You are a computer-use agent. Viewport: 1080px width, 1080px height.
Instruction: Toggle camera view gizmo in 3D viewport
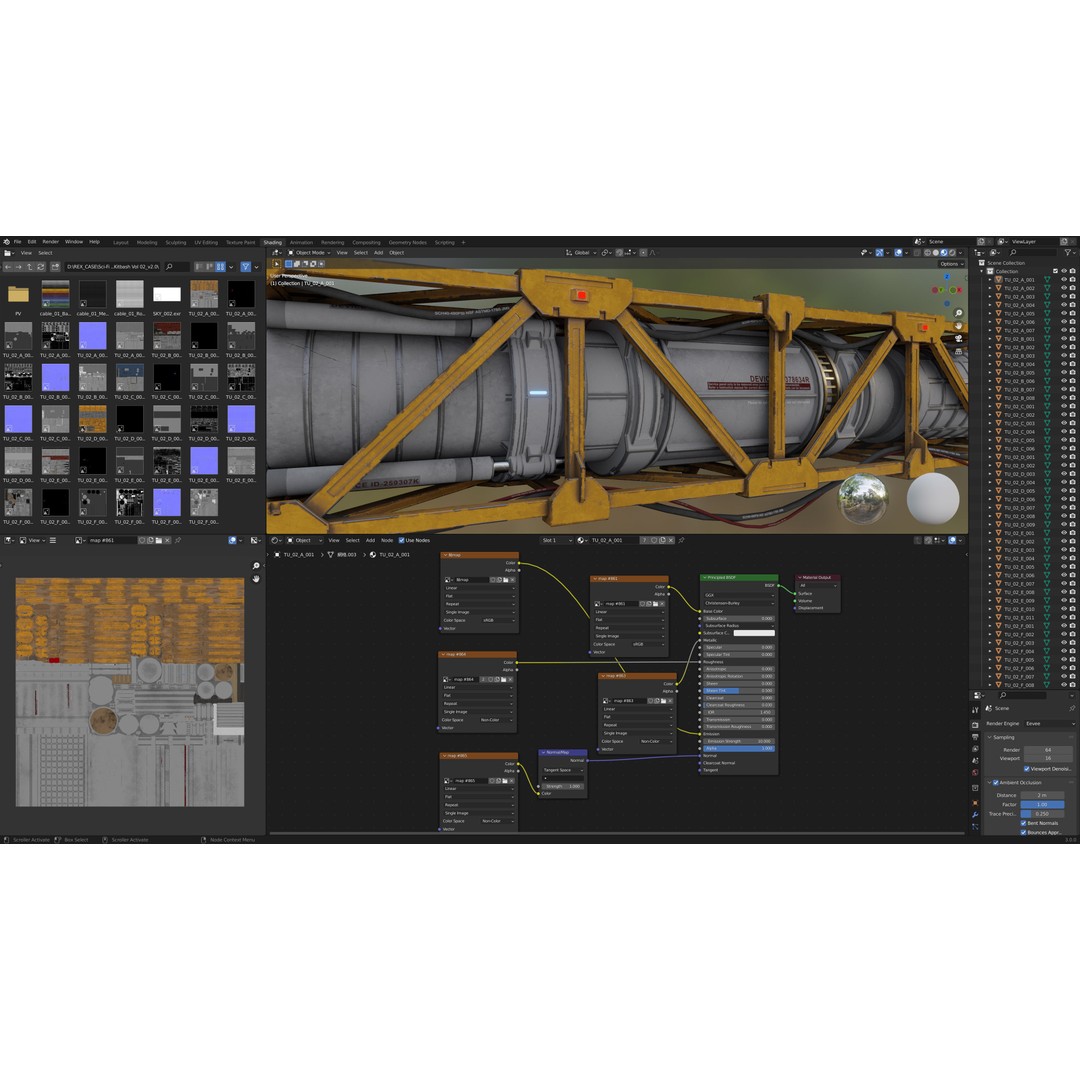point(958,338)
